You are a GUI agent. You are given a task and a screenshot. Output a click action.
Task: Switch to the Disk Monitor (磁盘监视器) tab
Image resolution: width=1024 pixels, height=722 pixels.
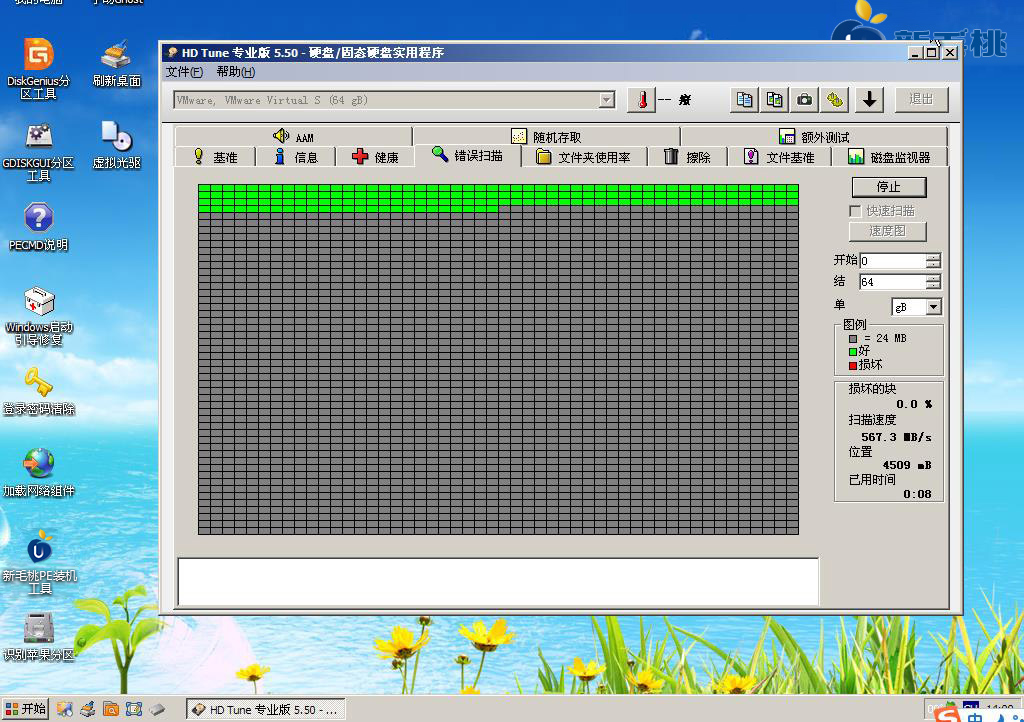coord(889,157)
